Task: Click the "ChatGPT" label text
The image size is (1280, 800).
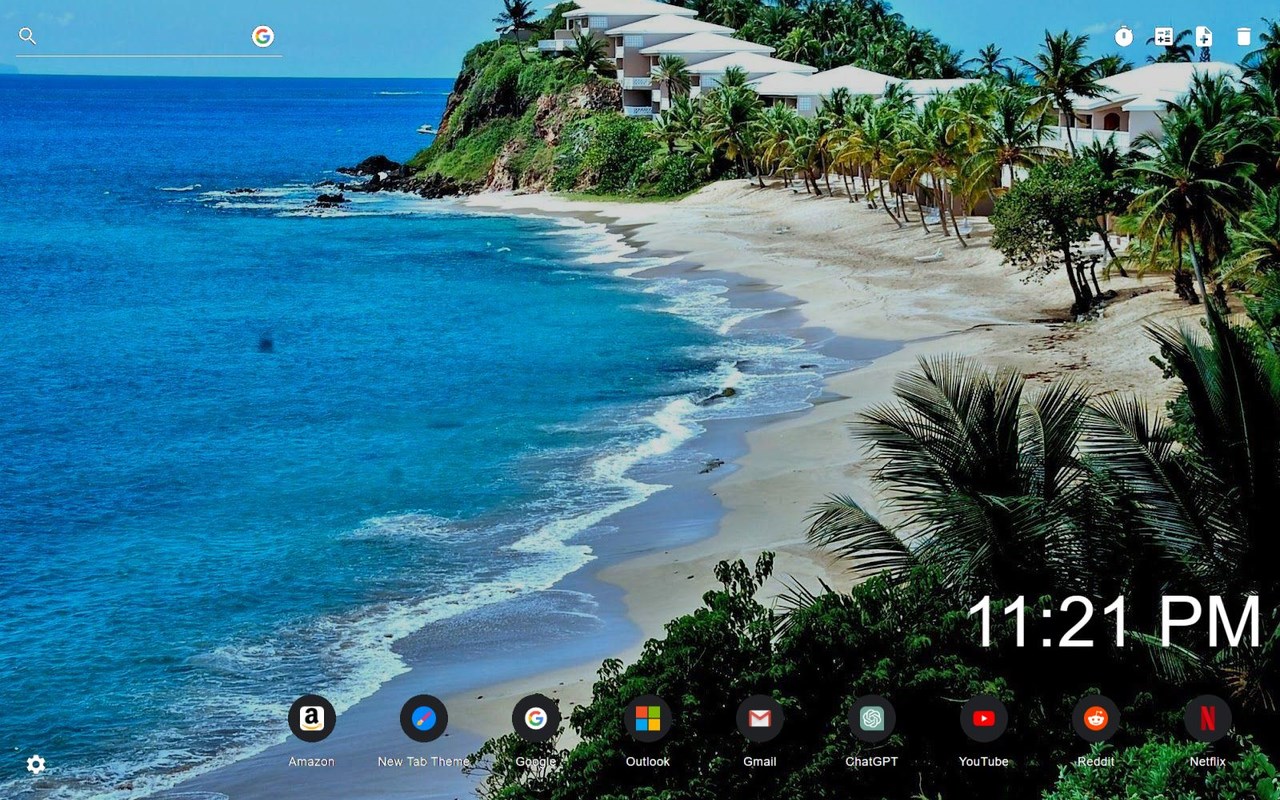Action: 872,762
